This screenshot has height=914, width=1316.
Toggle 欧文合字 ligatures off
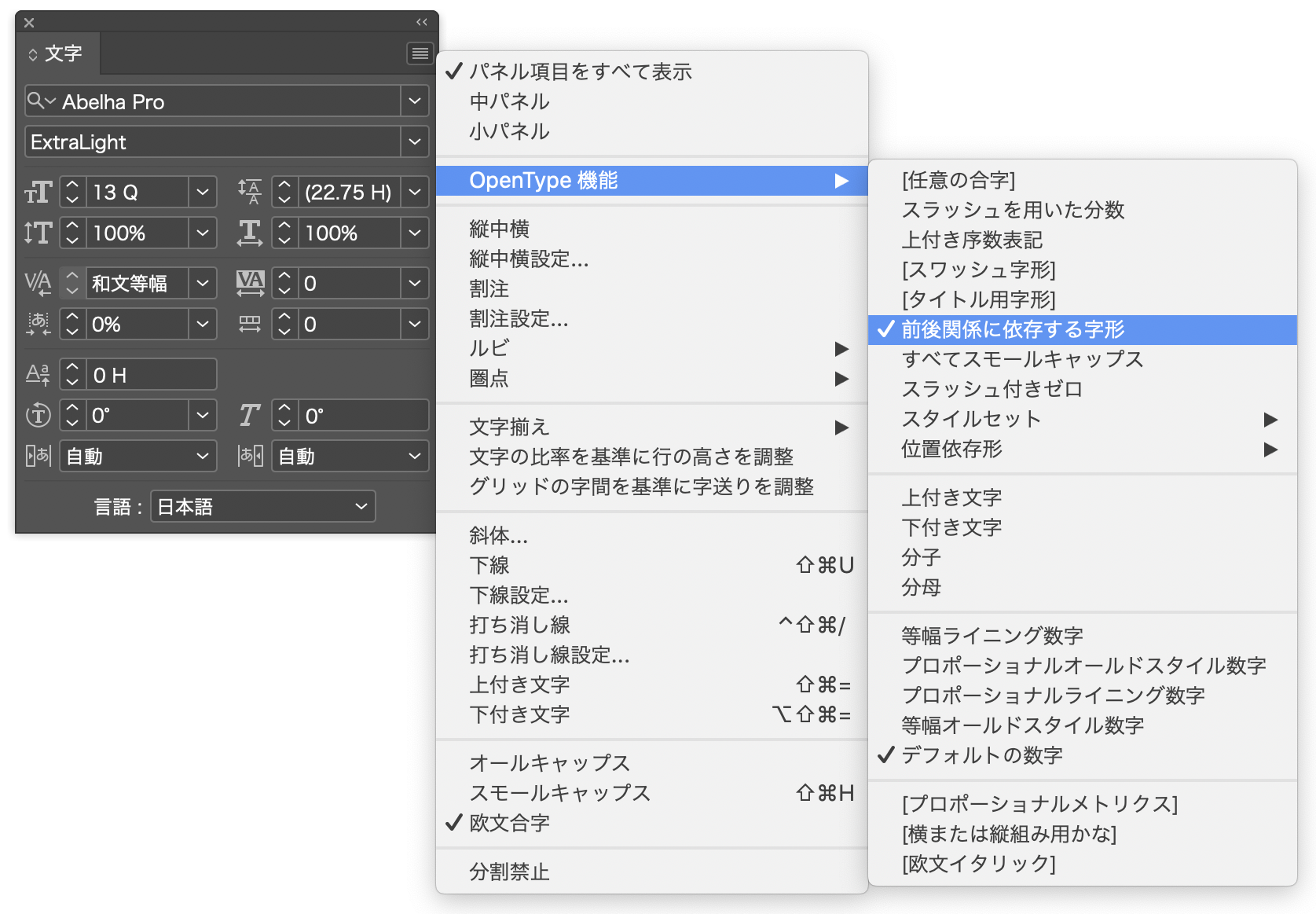point(509,823)
